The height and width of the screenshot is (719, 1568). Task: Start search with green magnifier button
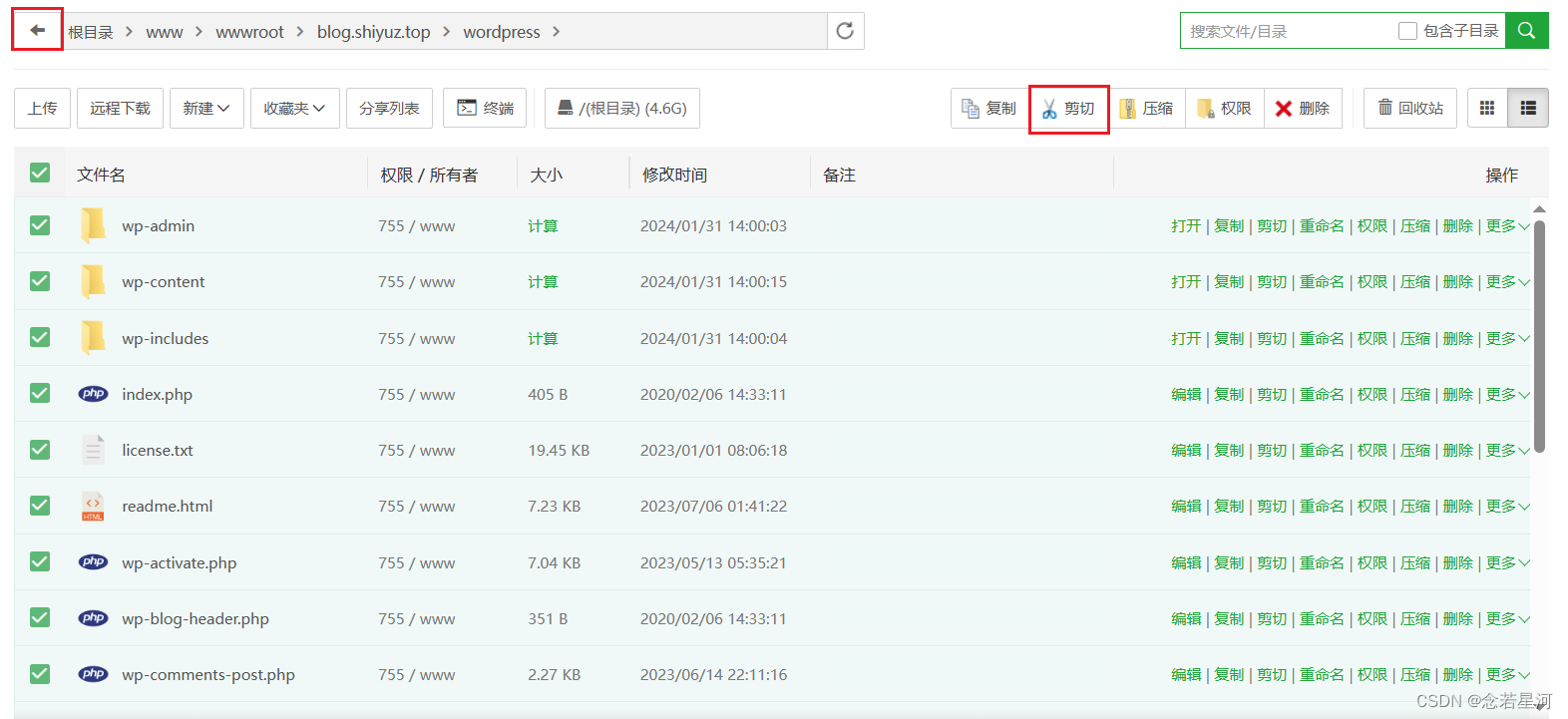coord(1526,31)
